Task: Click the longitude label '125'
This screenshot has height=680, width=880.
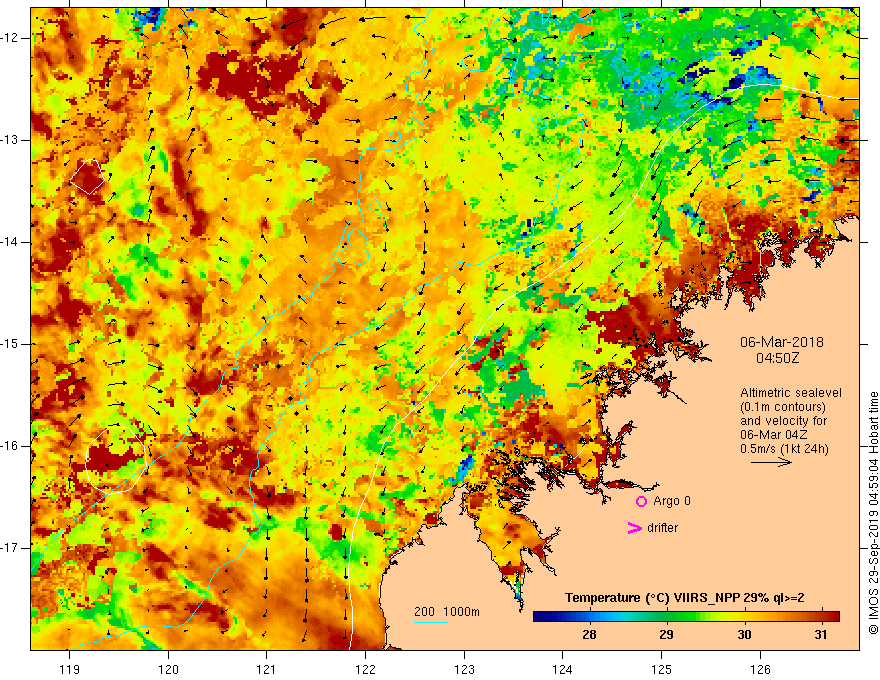Action: coord(662,669)
